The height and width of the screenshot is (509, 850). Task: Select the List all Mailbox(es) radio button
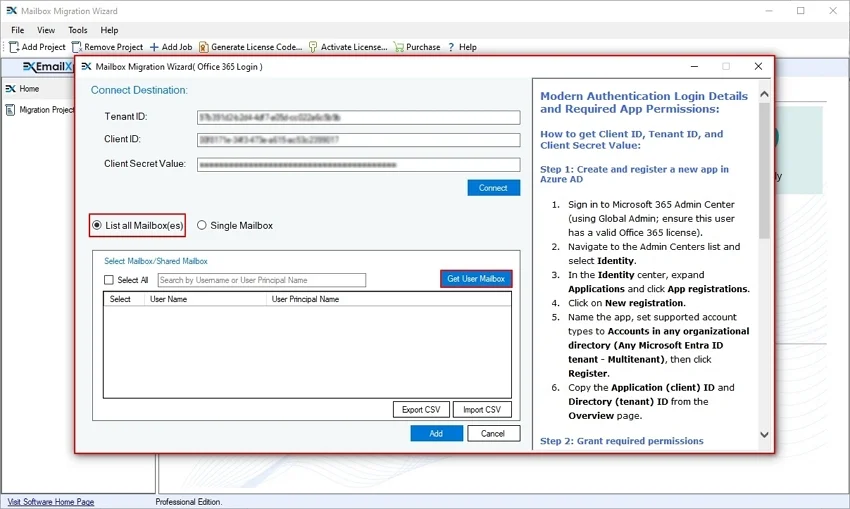point(97,225)
